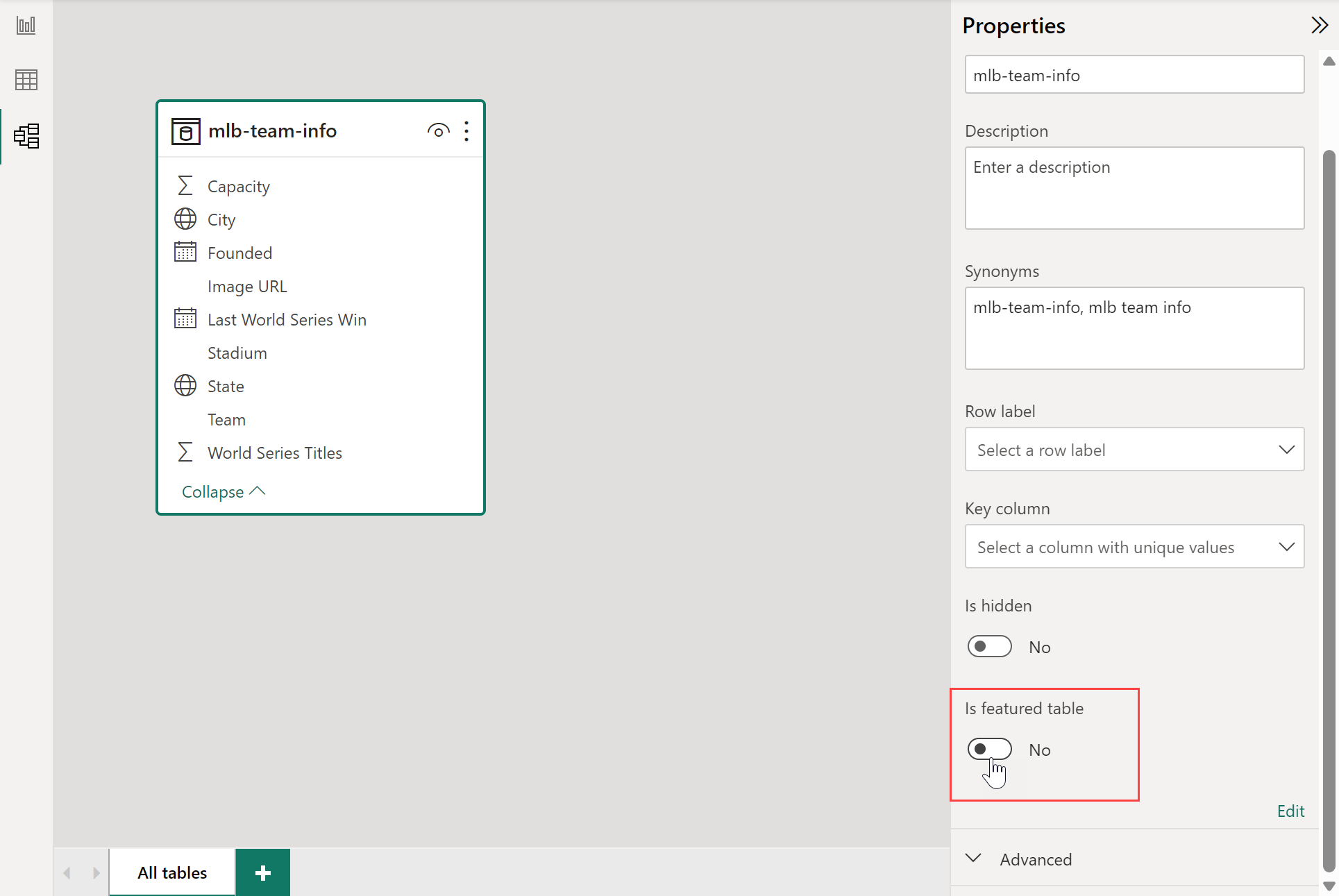Image resolution: width=1339 pixels, height=896 pixels.
Task: Click the Edit link in Properties
Action: point(1290,811)
